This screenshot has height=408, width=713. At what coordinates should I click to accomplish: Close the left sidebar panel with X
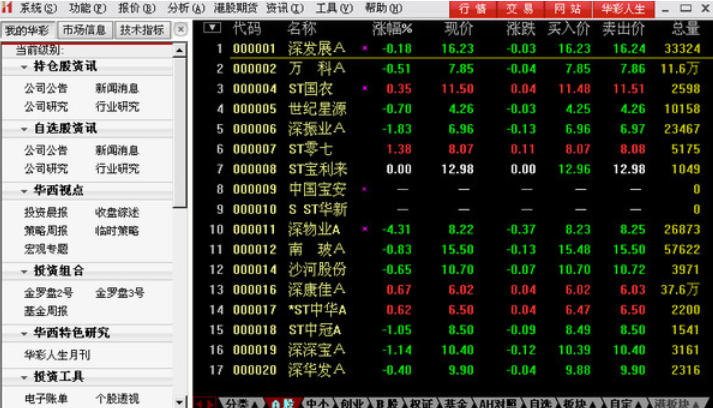tap(180, 29)
